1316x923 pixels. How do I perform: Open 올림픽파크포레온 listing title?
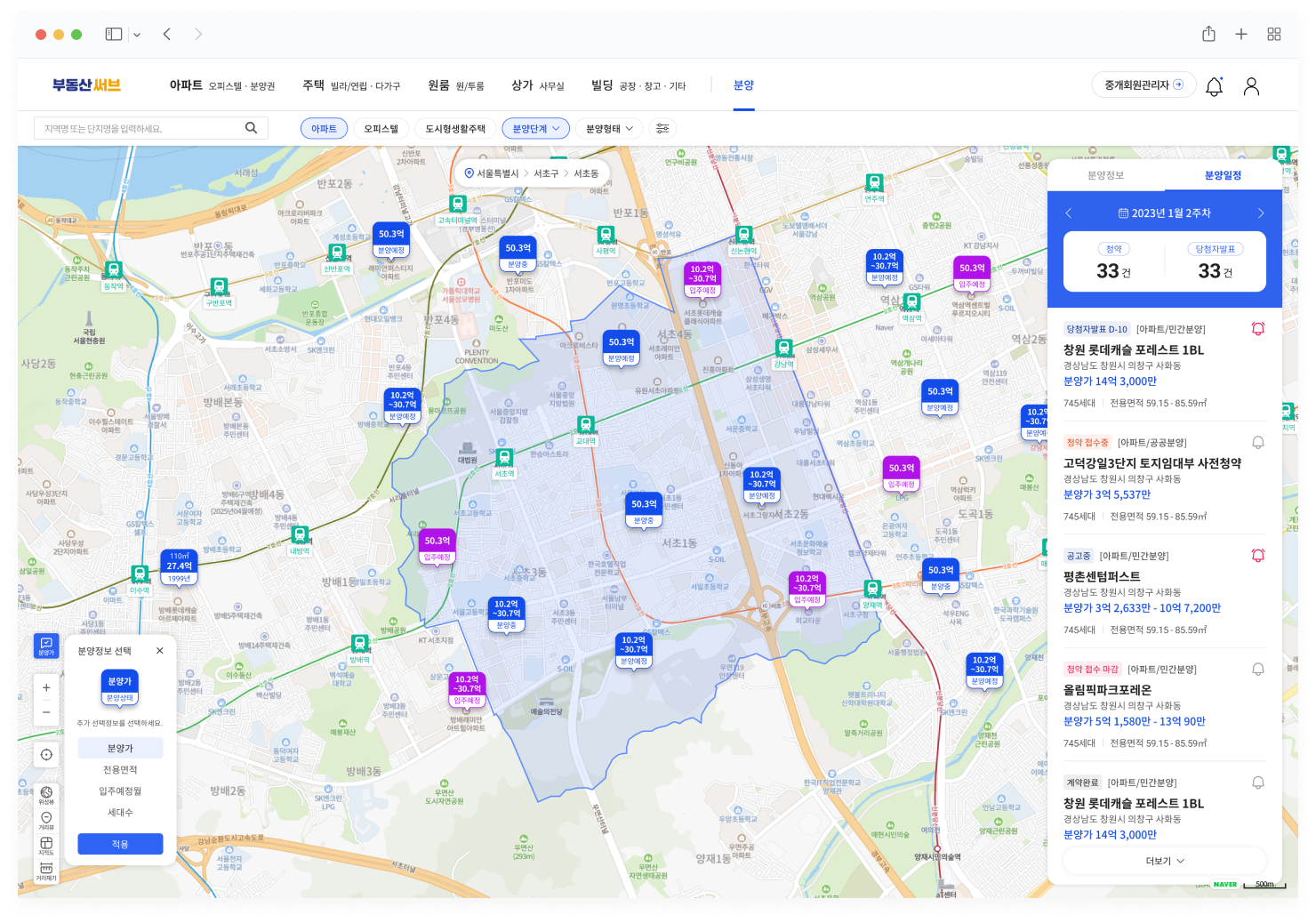tap(1107, 690)
